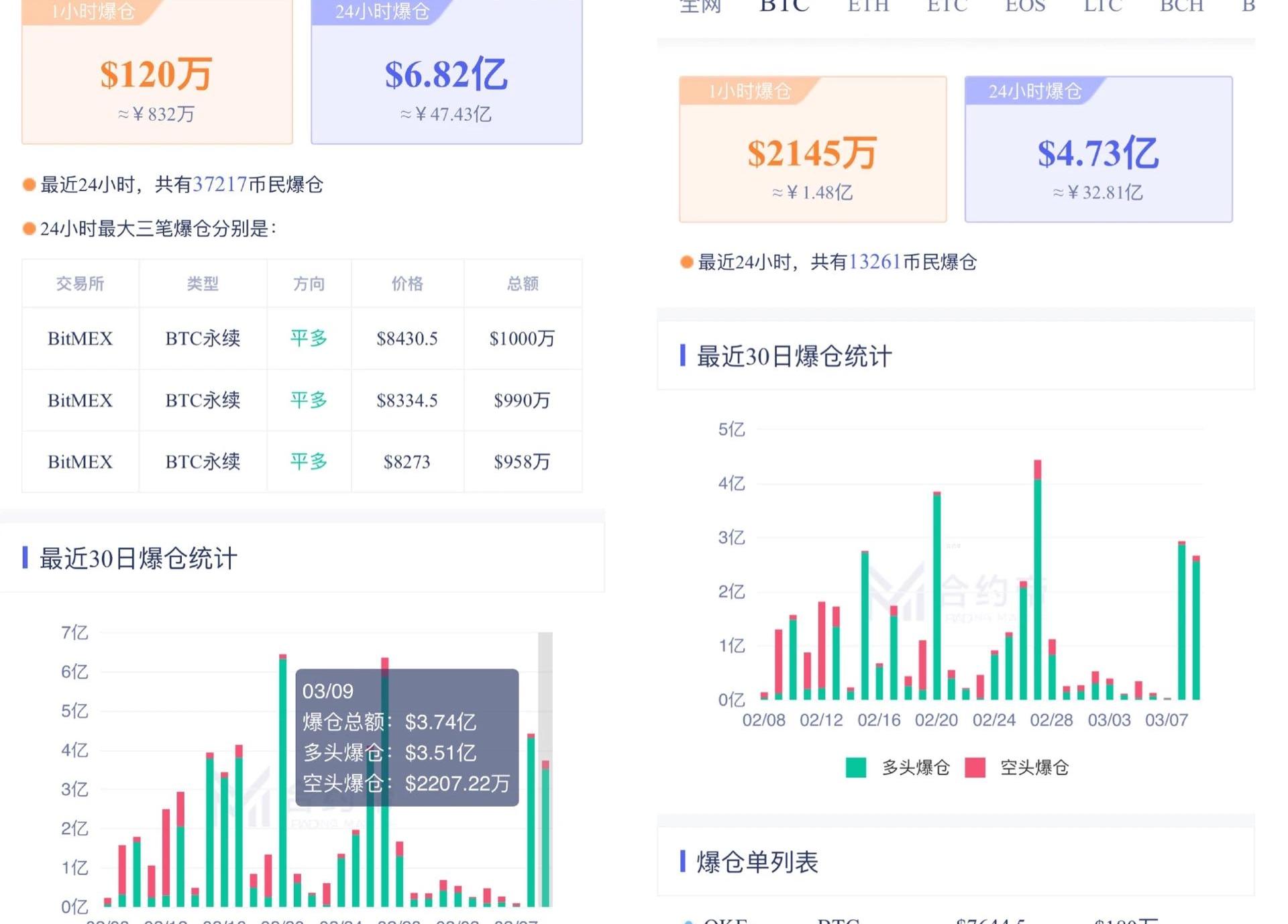Image resolution: width=1288 pixels, height=924 pixels.
Task: Toggle the 多头爆仓 green legend swatch
Action: (856, 767)
